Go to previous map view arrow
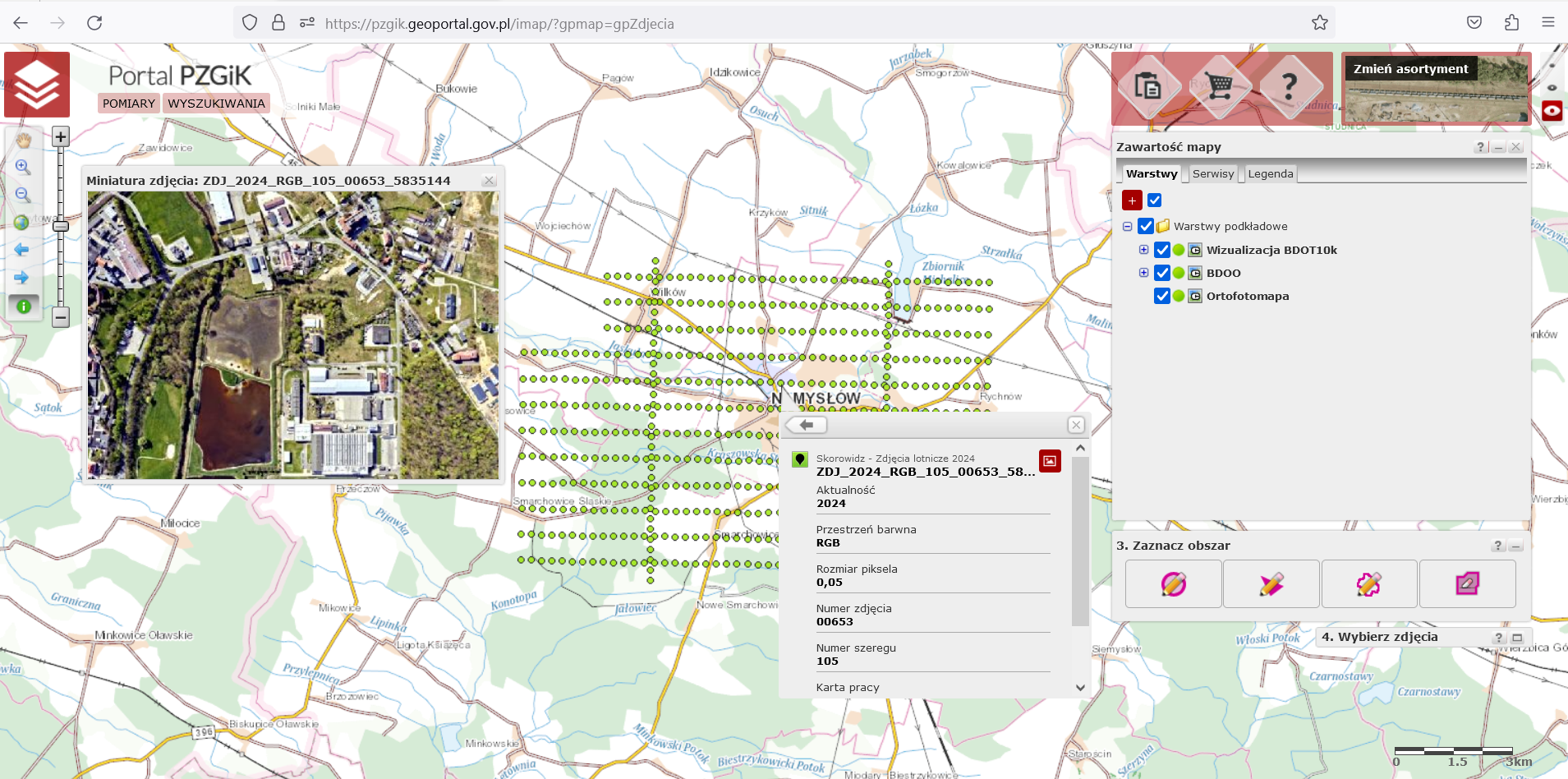 coord(22,250)
